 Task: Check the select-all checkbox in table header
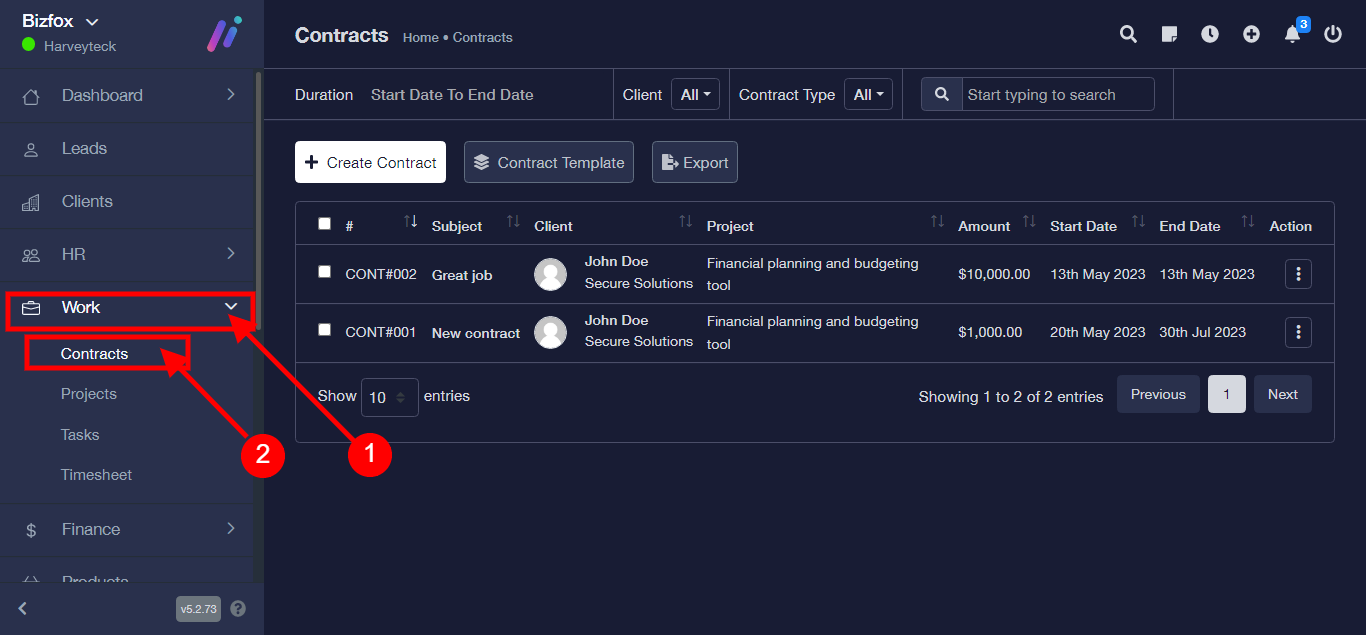point(324,224)
